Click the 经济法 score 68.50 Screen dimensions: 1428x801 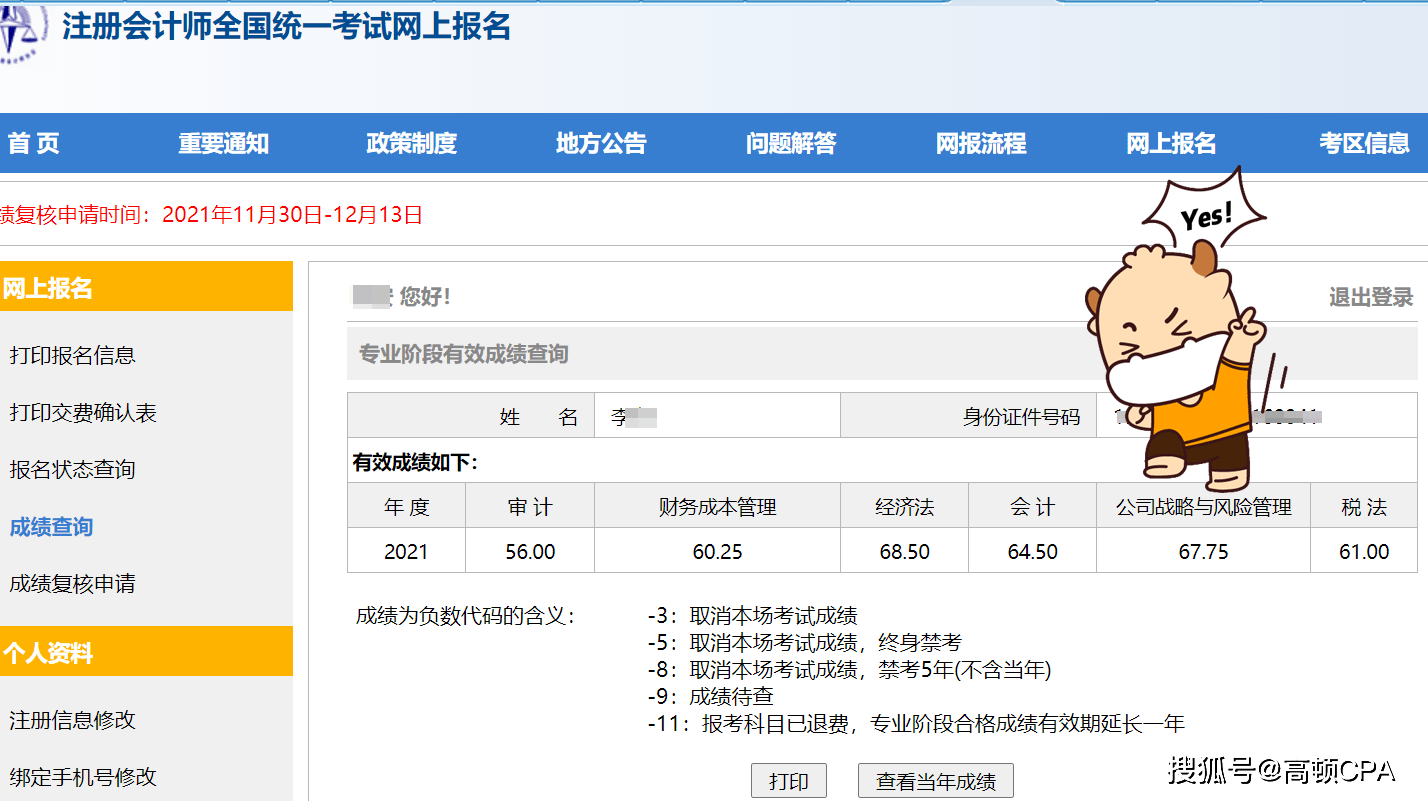904,551
